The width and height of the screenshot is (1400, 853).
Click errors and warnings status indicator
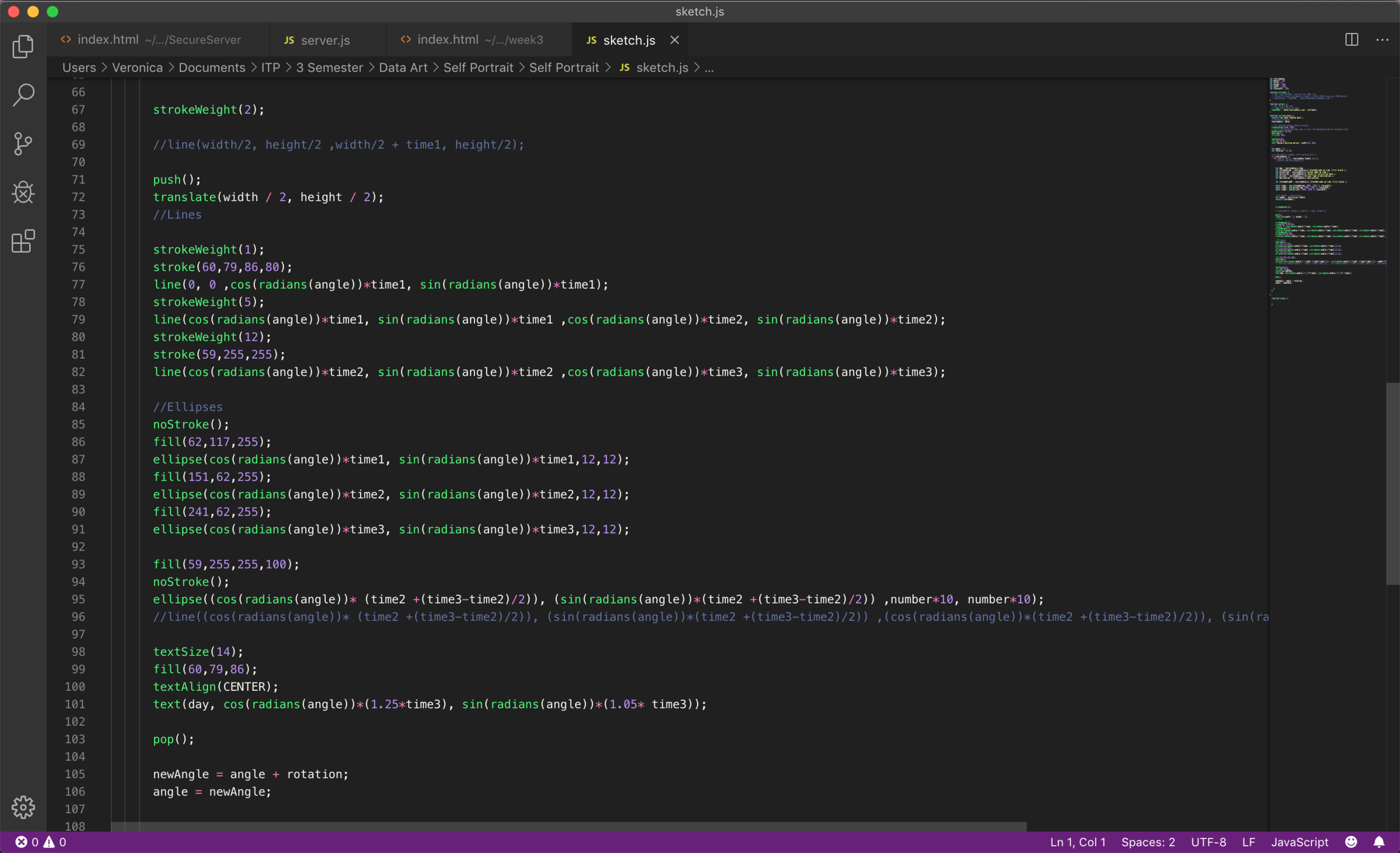click(x=40, y=842)
